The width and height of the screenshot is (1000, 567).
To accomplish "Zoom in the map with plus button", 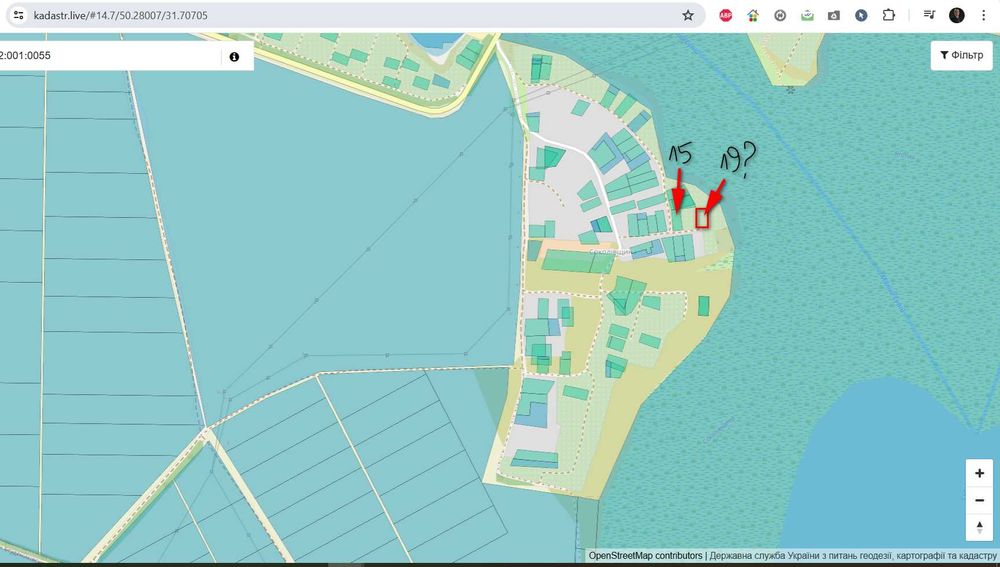I will point(979,473).
